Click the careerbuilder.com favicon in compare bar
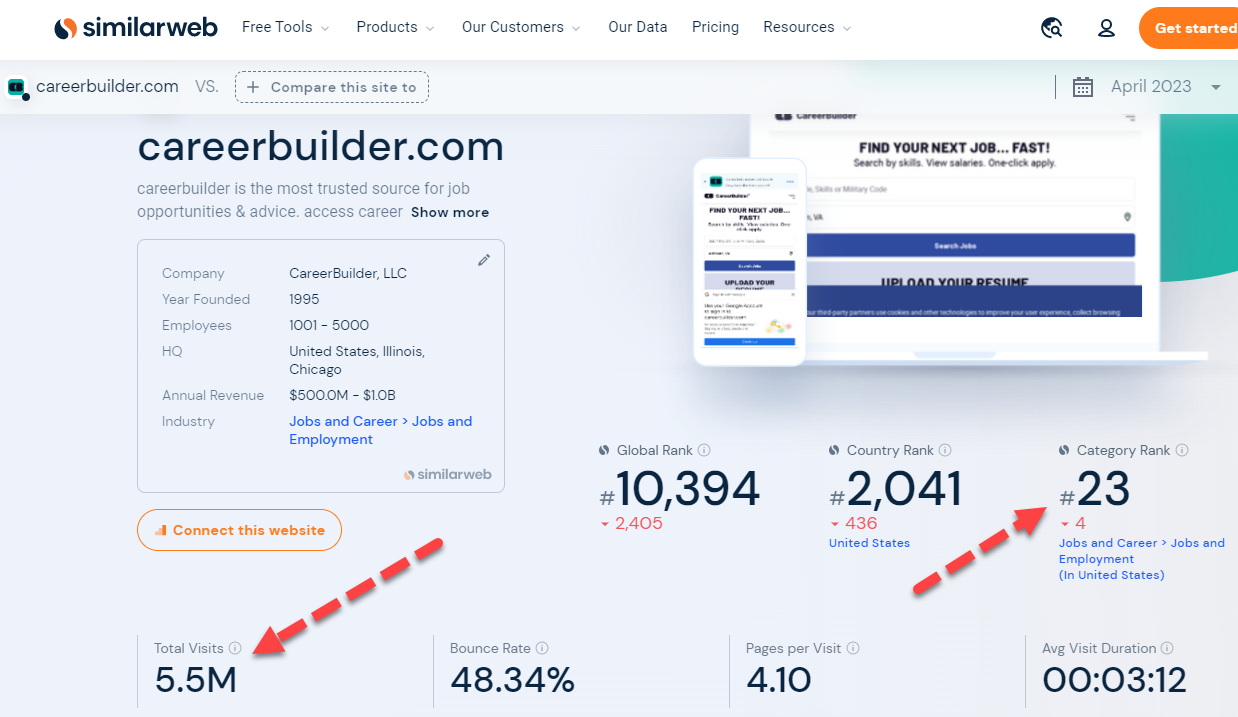Screen dimensions: 1238x717 click(x=16, y=88)
